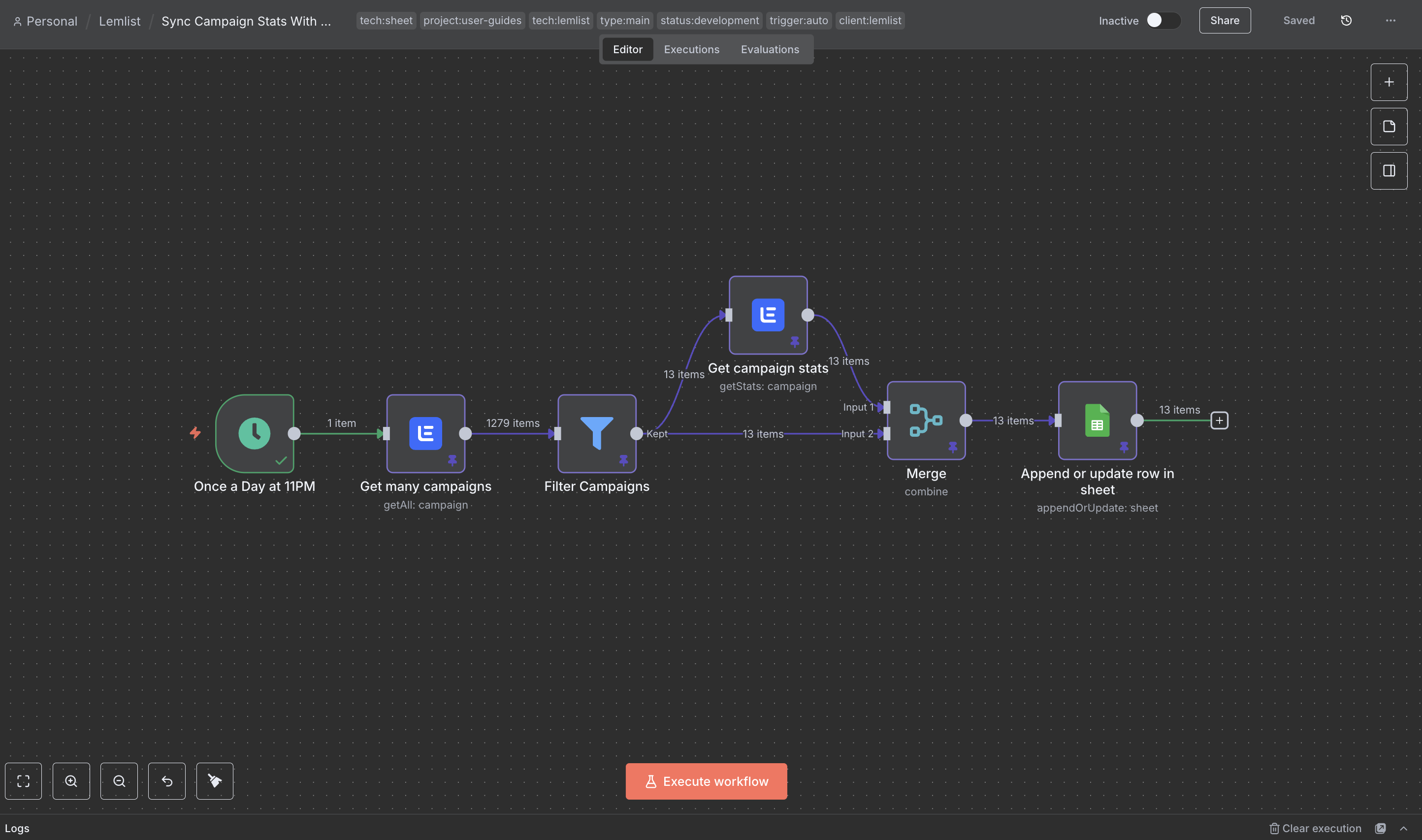Click the status:development tag
Image resolution: width=1422 pixels, height=840 pixels.
point(709,20)
